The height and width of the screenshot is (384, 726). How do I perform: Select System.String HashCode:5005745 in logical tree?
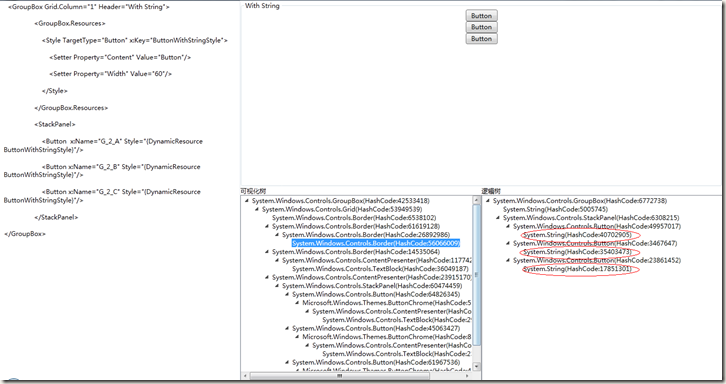556,209
